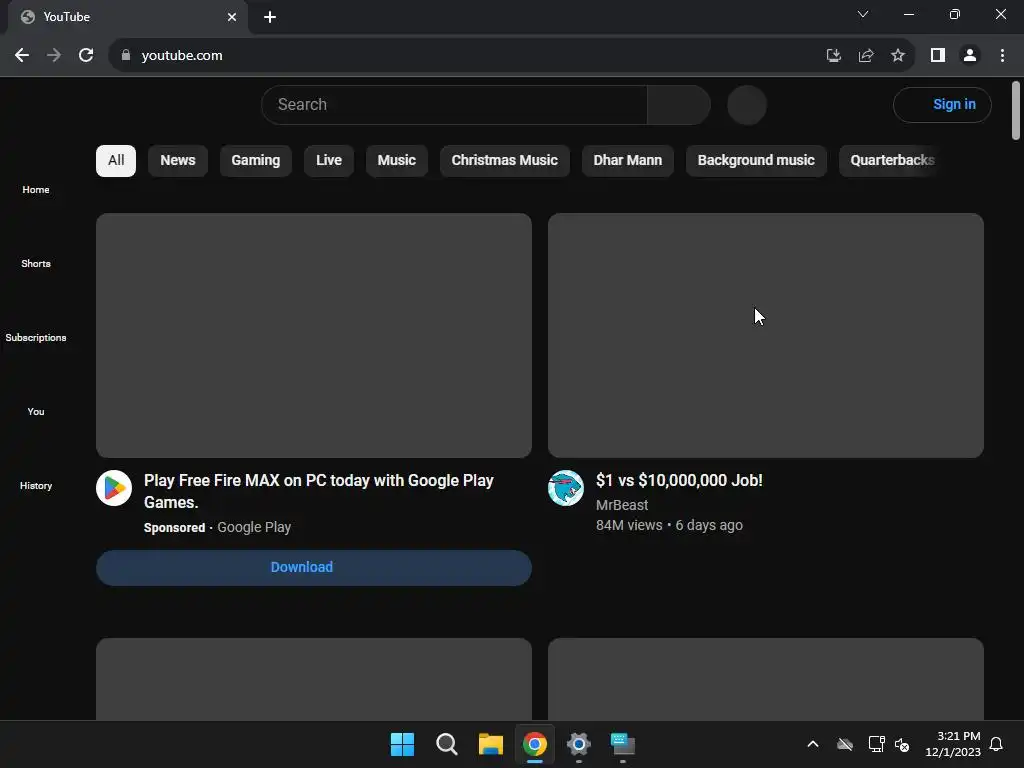Open the Chrome three-dot menu

click(x=1002, y=56)
